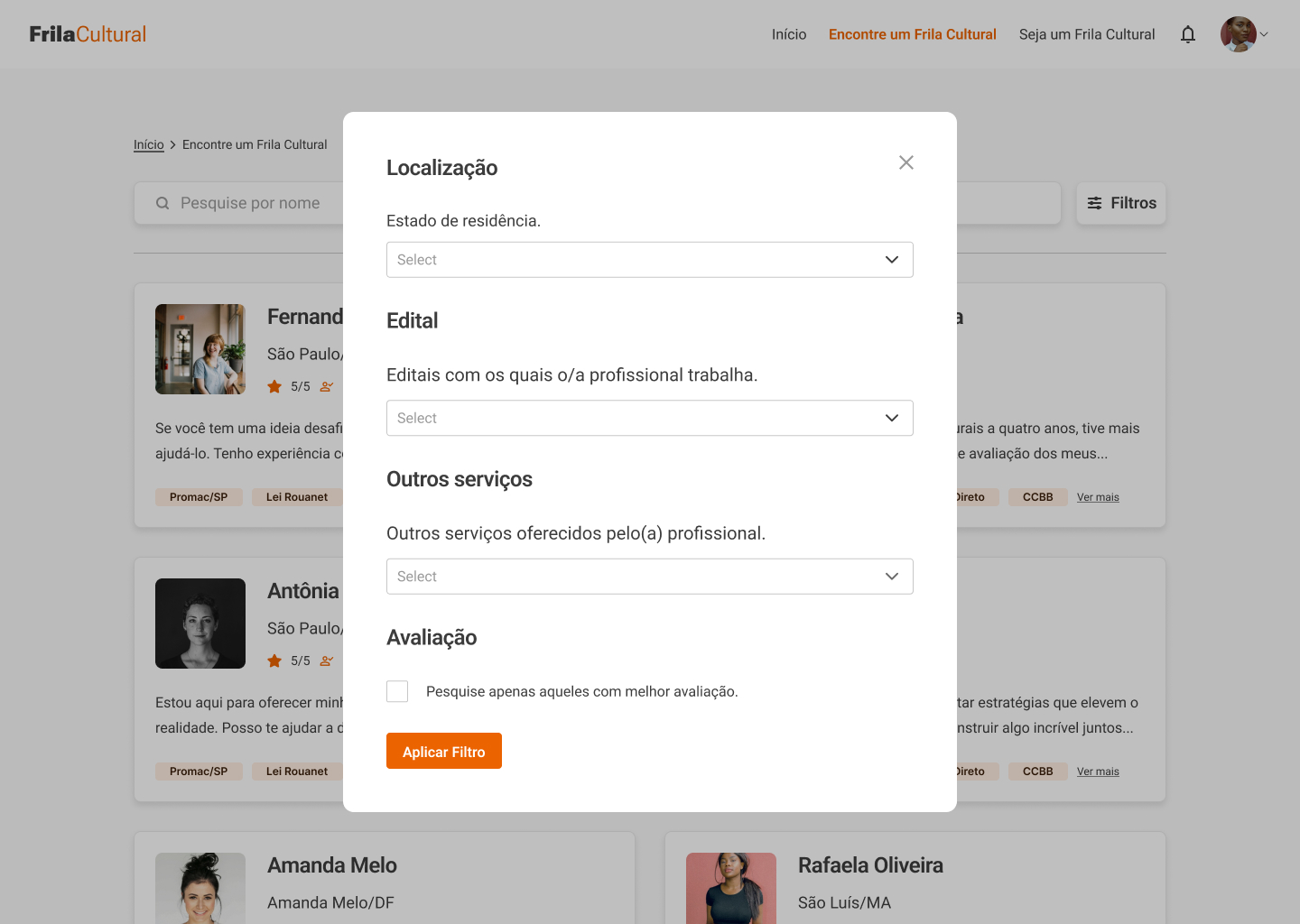Image resolution: width=1300 pixels, height=924 pixels.
Task: Click the Amanda Melo name heading
Action: point(332,865)
